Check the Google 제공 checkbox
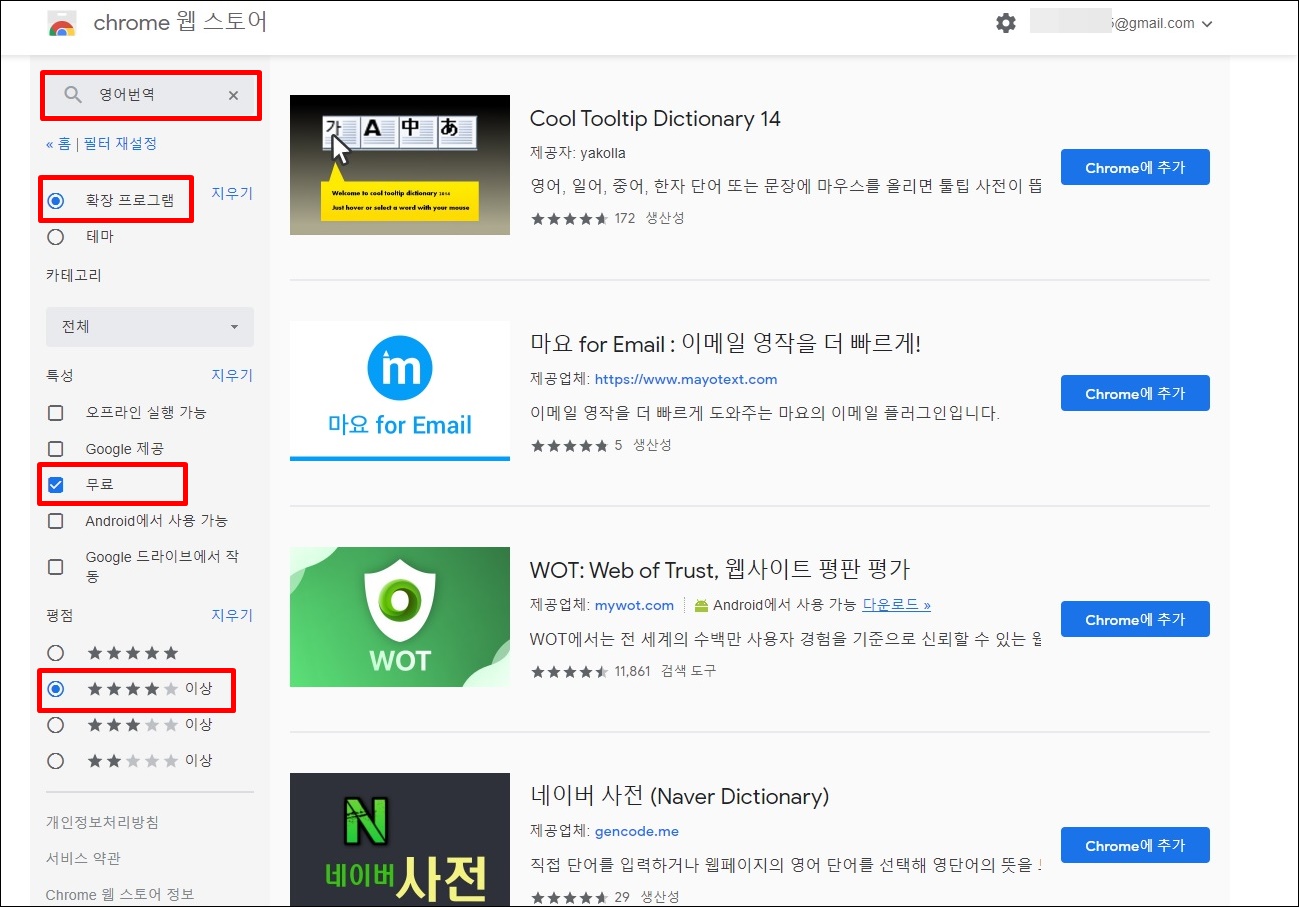The height and width of the screenshot is (907, 1299). tap(56, 449)
